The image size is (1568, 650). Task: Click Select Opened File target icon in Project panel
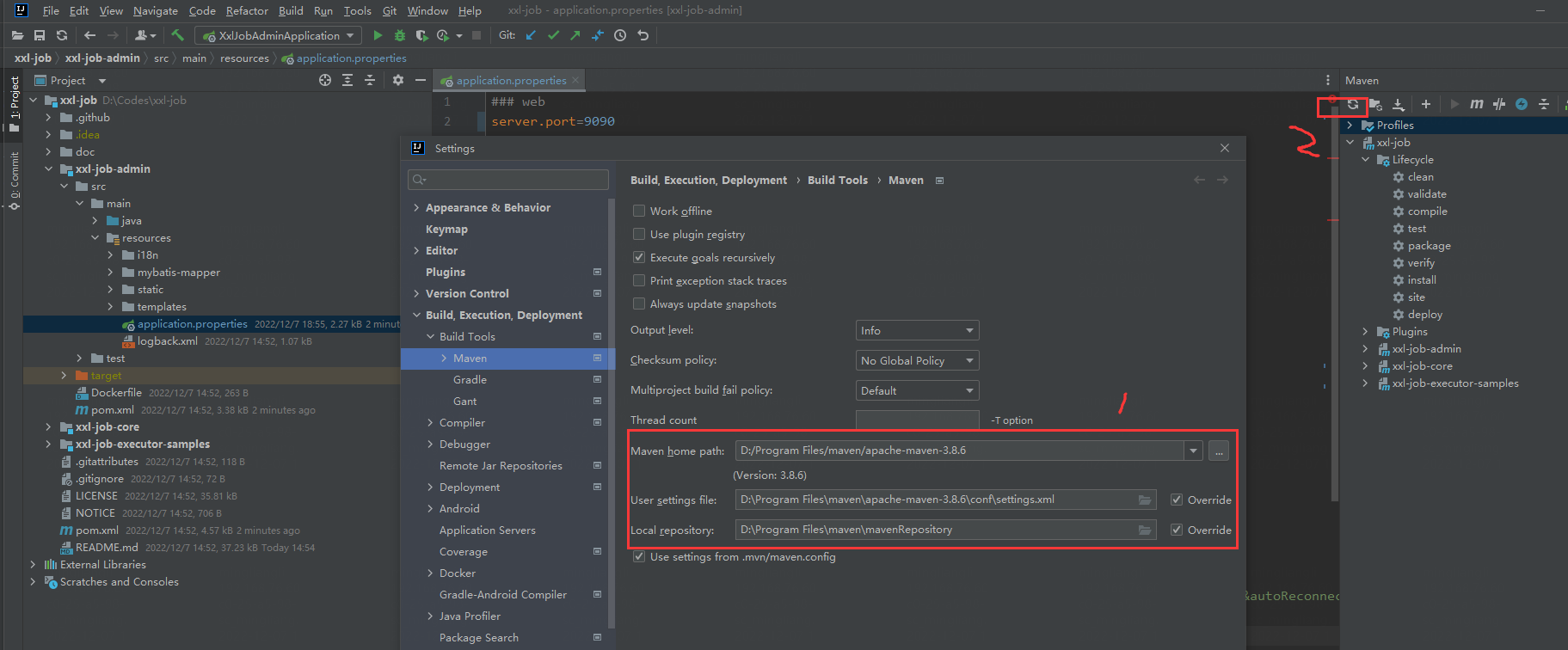[x=325, y=80]
